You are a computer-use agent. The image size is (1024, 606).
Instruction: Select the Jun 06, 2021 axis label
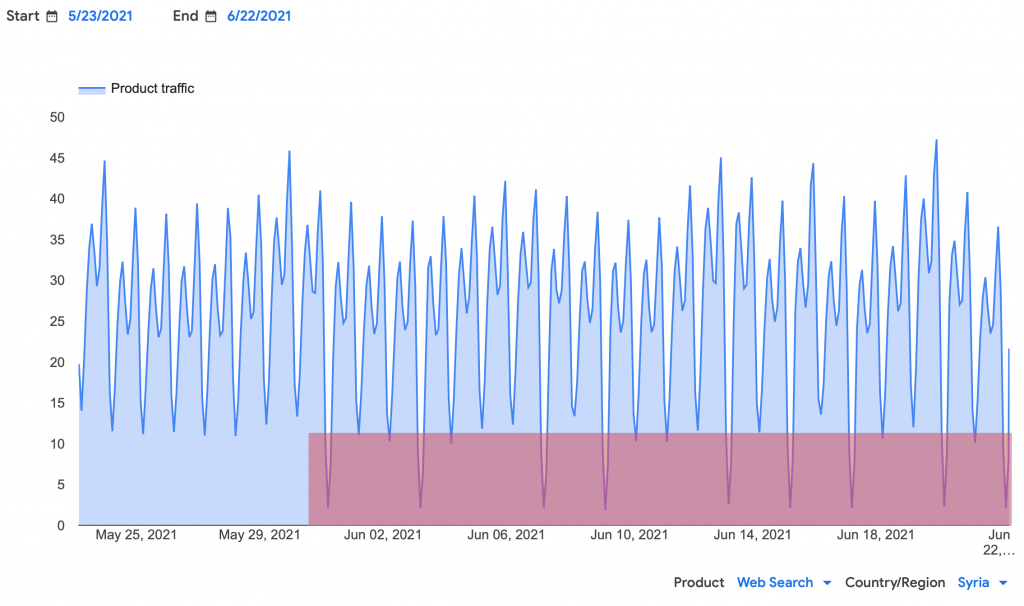click(506, 535)
